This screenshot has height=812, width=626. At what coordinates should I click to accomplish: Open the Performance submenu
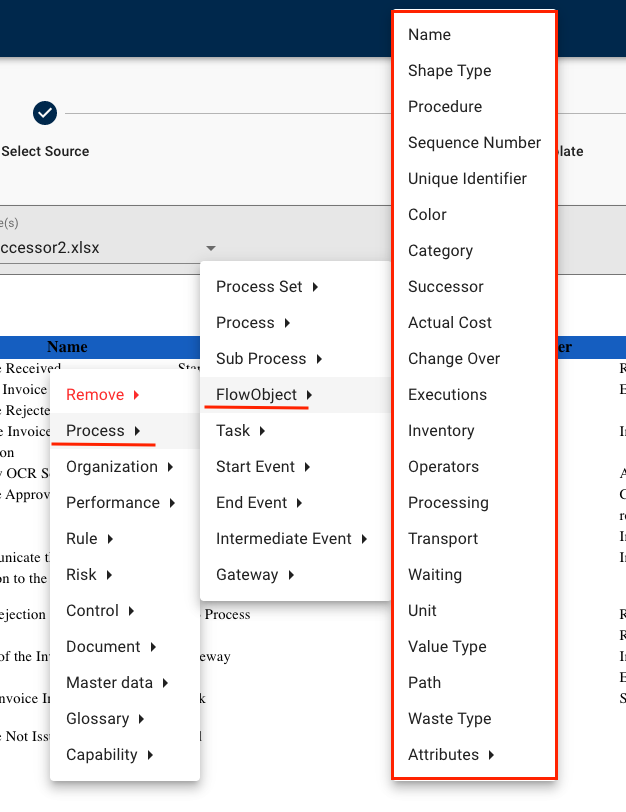tap(120, 503)
